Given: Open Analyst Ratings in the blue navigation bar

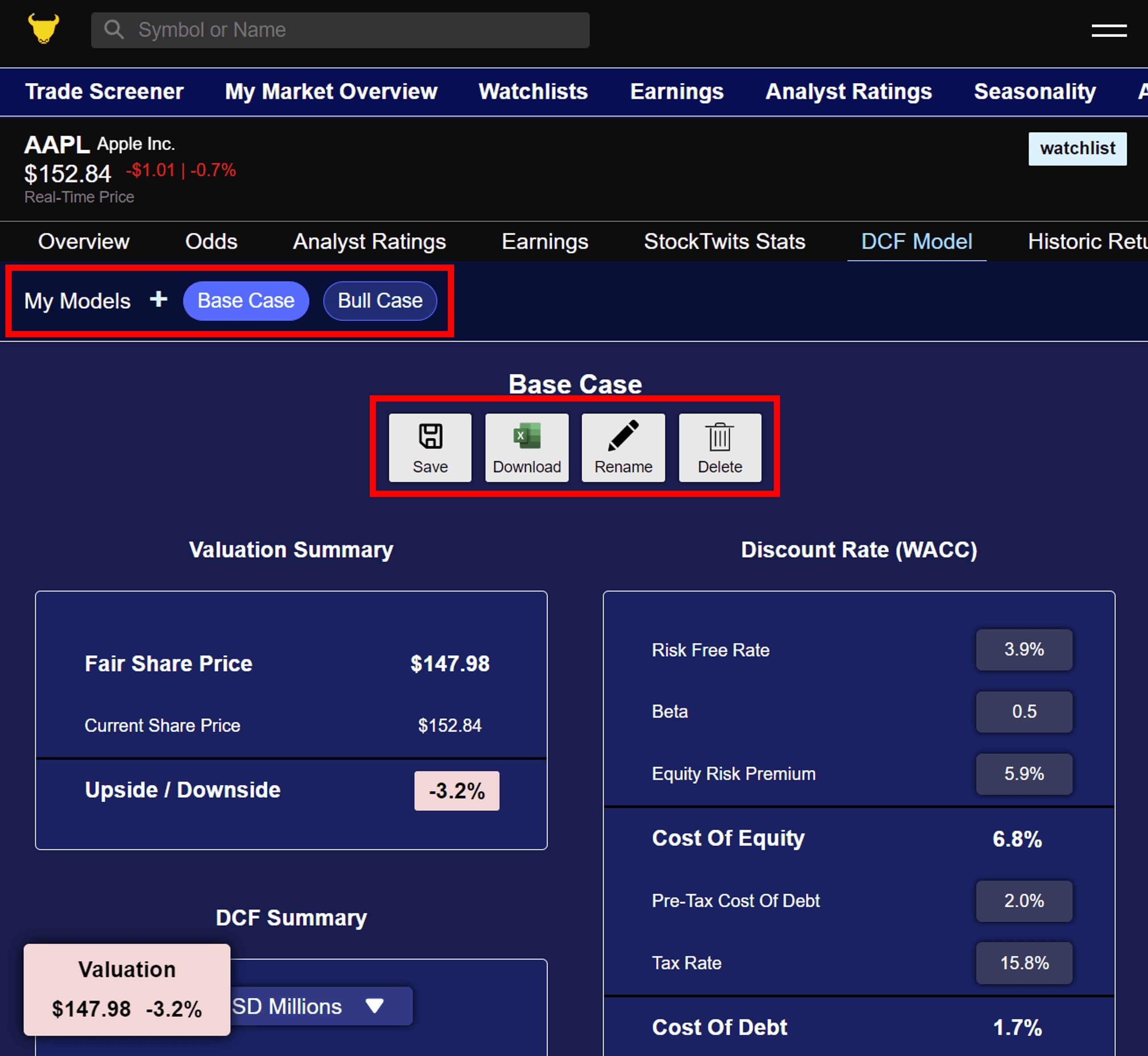Looking at the screenshot, I should pos(849,91).
